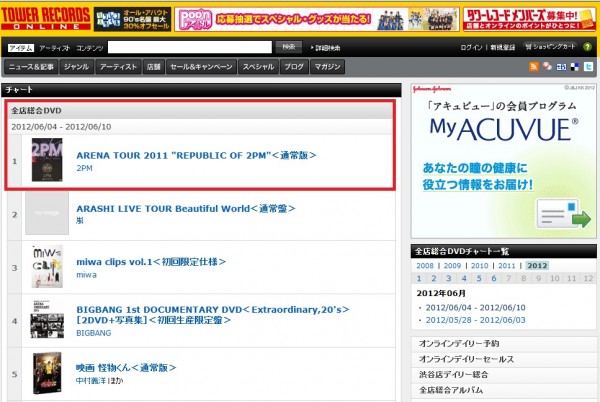Screen dimensions: 600x402
Task: Click the 嵐 artist link
Action: coord(80,221)
